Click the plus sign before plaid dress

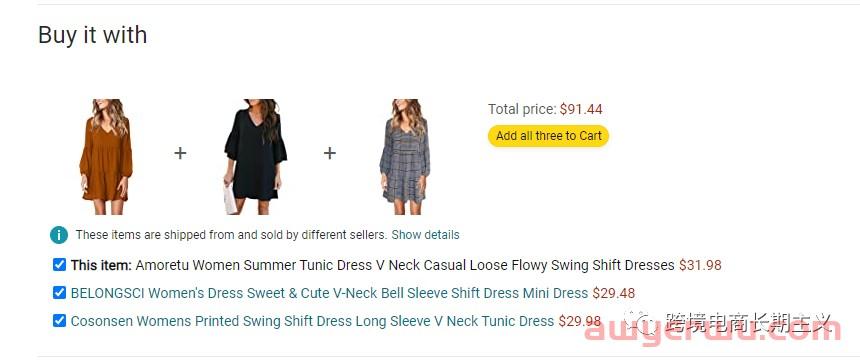tap(329, 153)
